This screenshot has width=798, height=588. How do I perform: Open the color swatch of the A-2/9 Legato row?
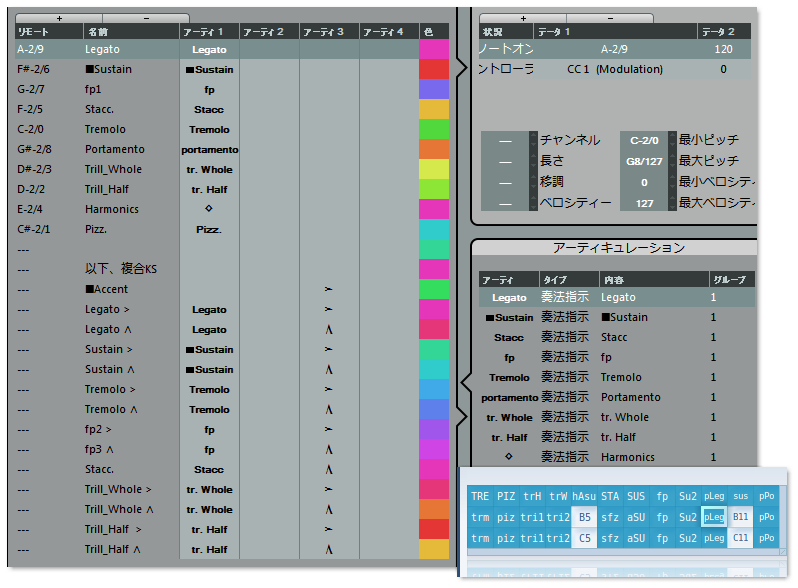click(x=434, y=49)
